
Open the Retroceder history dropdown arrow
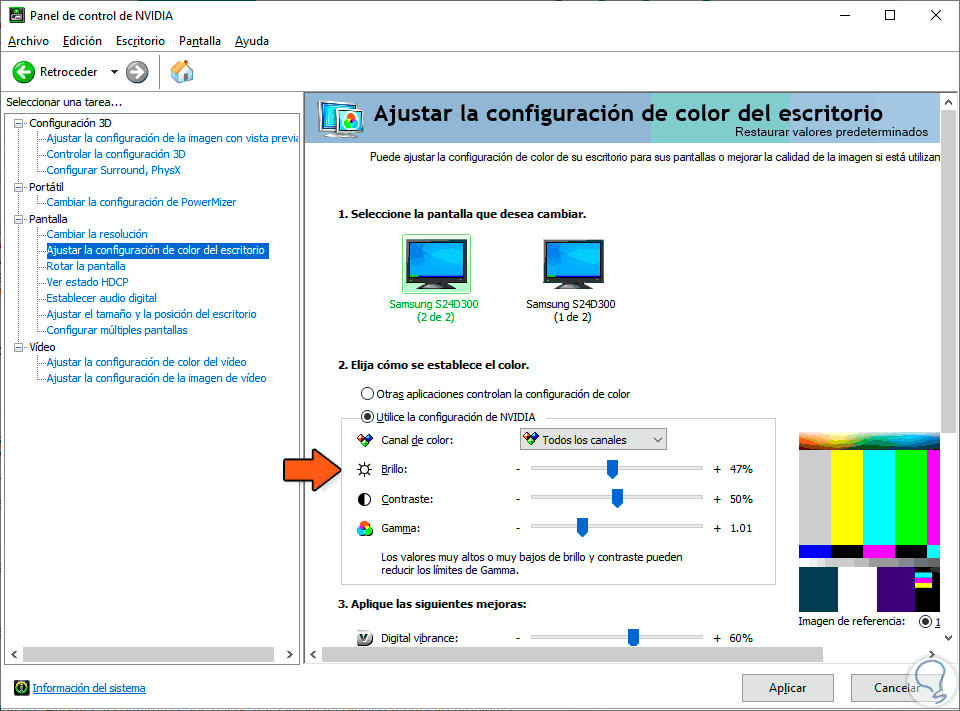(114, 72)
